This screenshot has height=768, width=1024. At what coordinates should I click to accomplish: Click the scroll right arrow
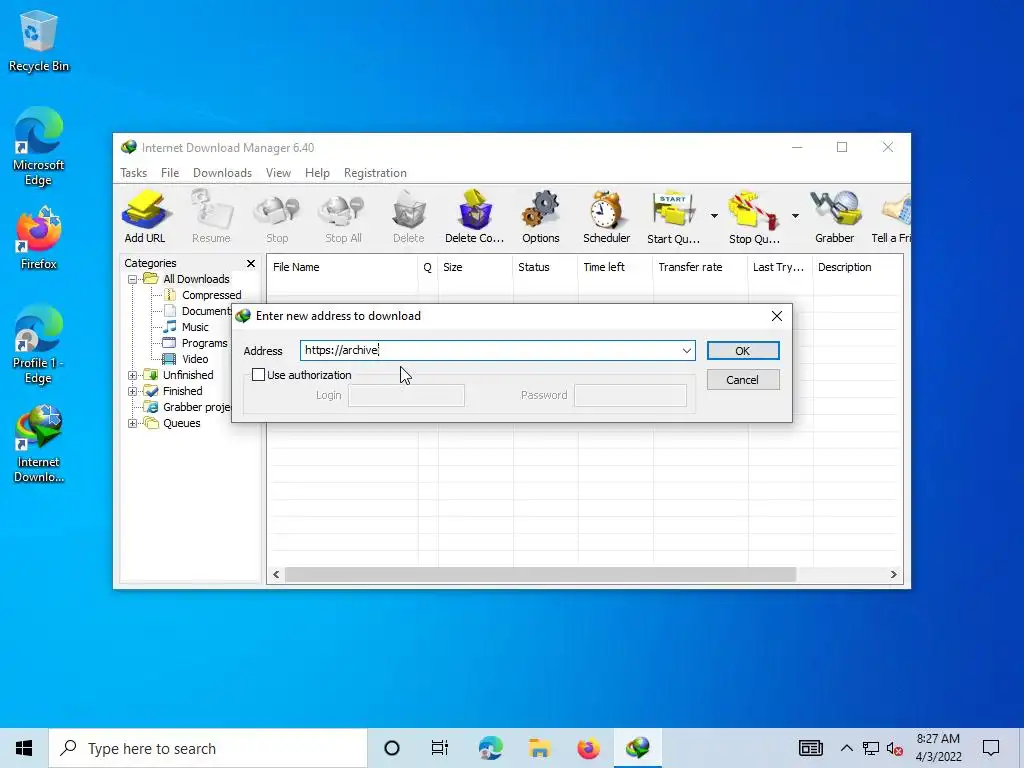coord(893,575)
